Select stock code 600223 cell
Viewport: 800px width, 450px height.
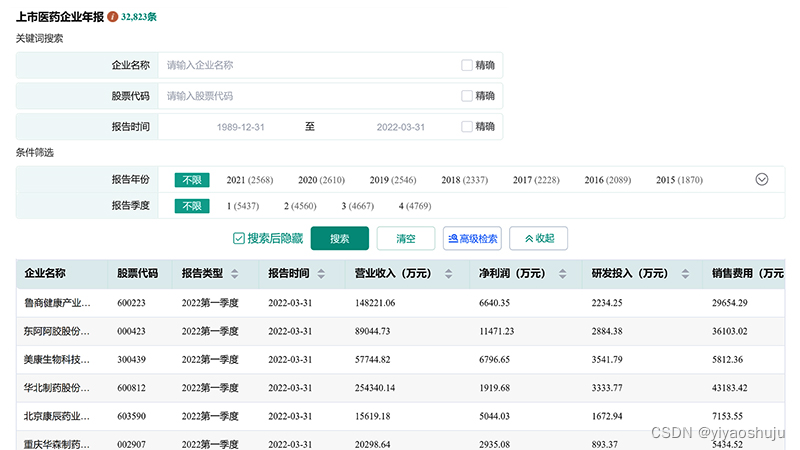click(131, 303)
